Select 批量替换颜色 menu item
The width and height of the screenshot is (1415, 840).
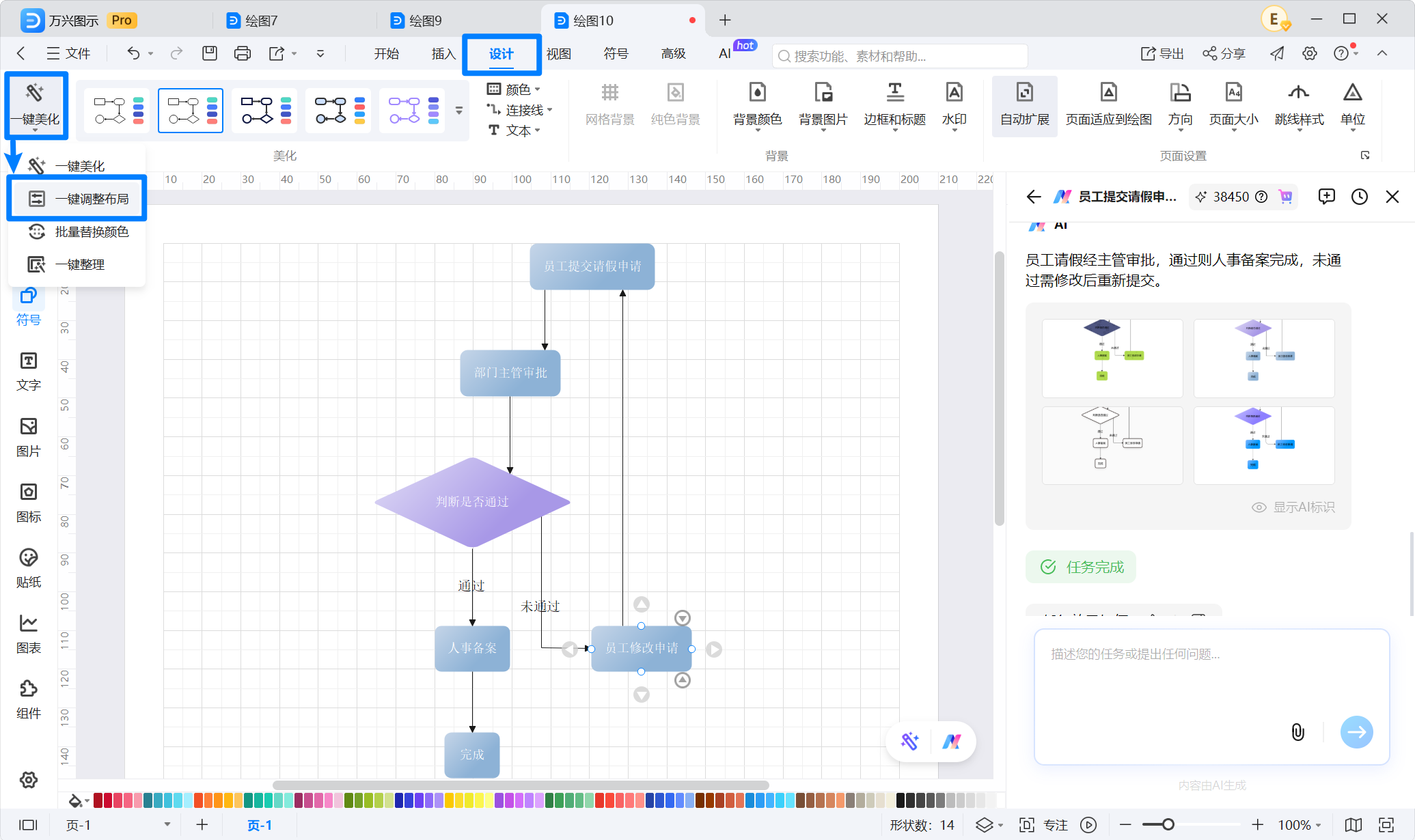[x=77, y=232]
